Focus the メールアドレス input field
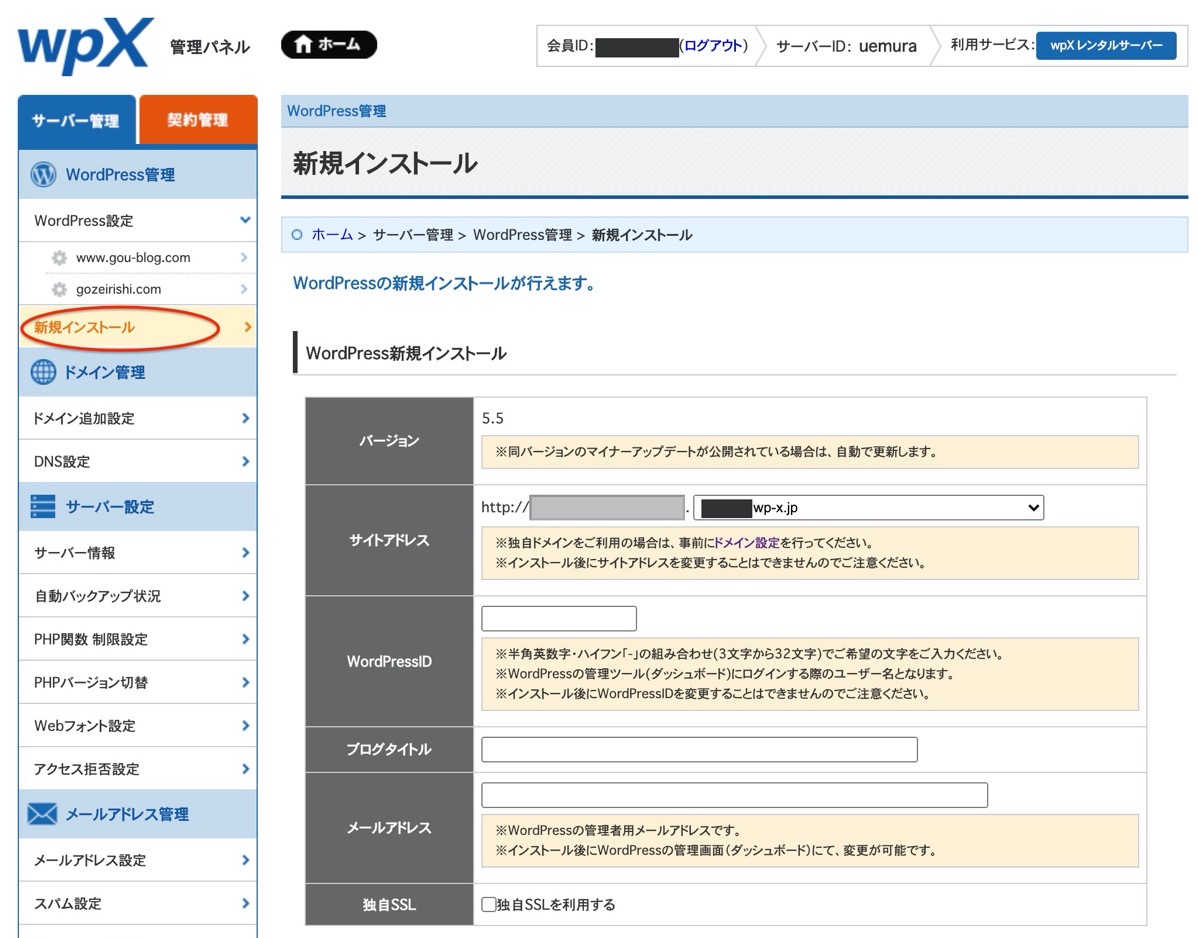 pyautogui.click(x=734, y=794)
